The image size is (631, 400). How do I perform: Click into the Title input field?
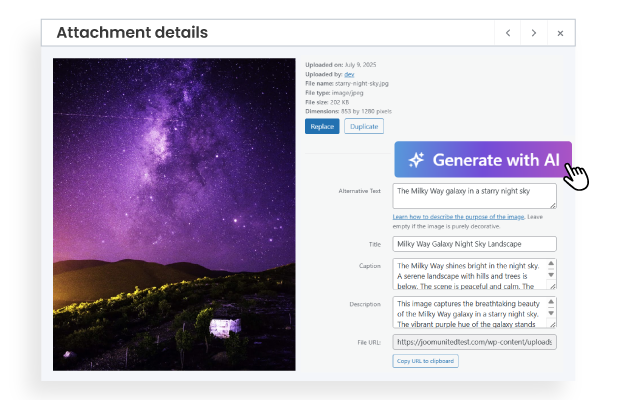[x=473, y=243]
